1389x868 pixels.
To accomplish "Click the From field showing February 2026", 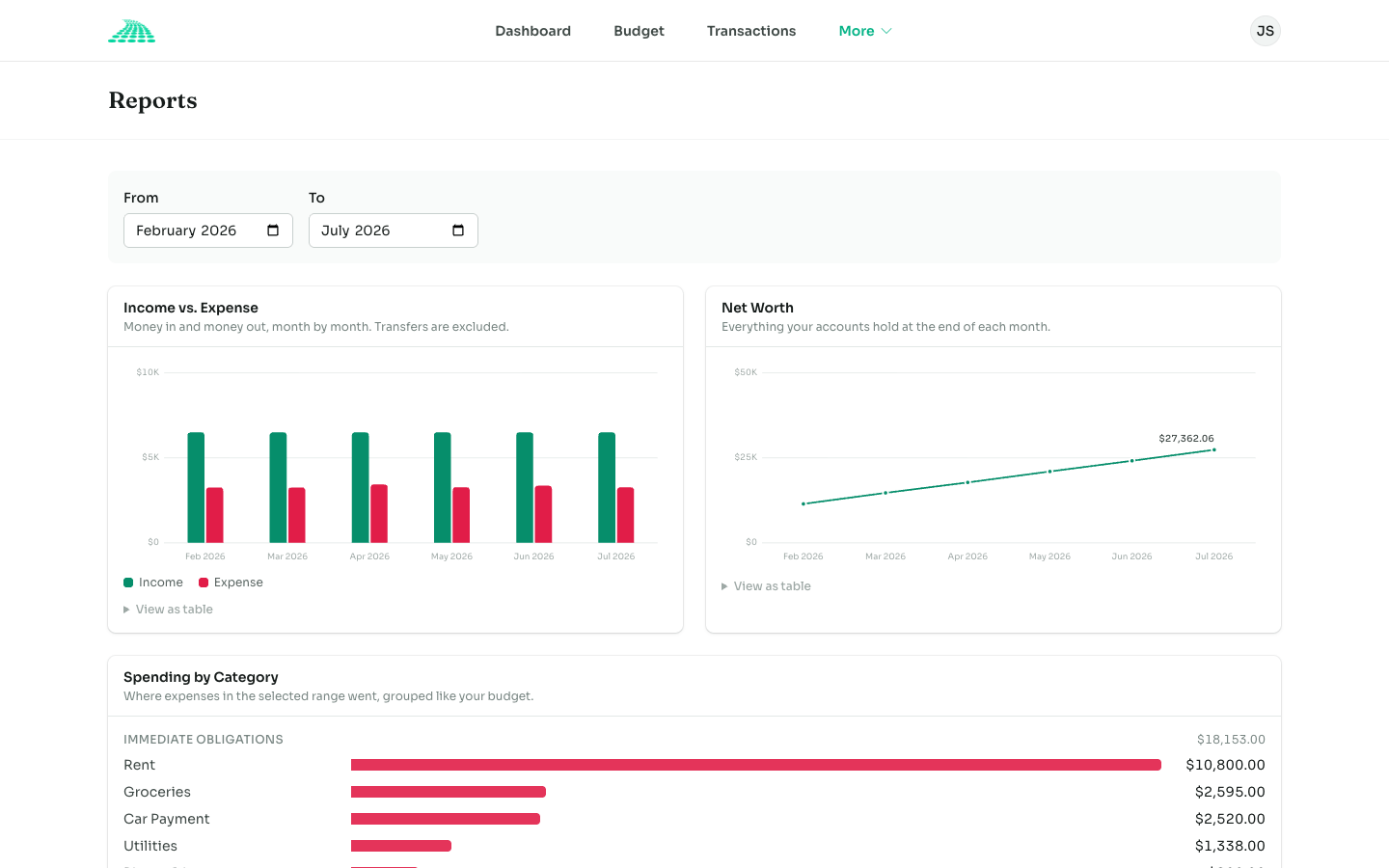I will click(208, 231).
